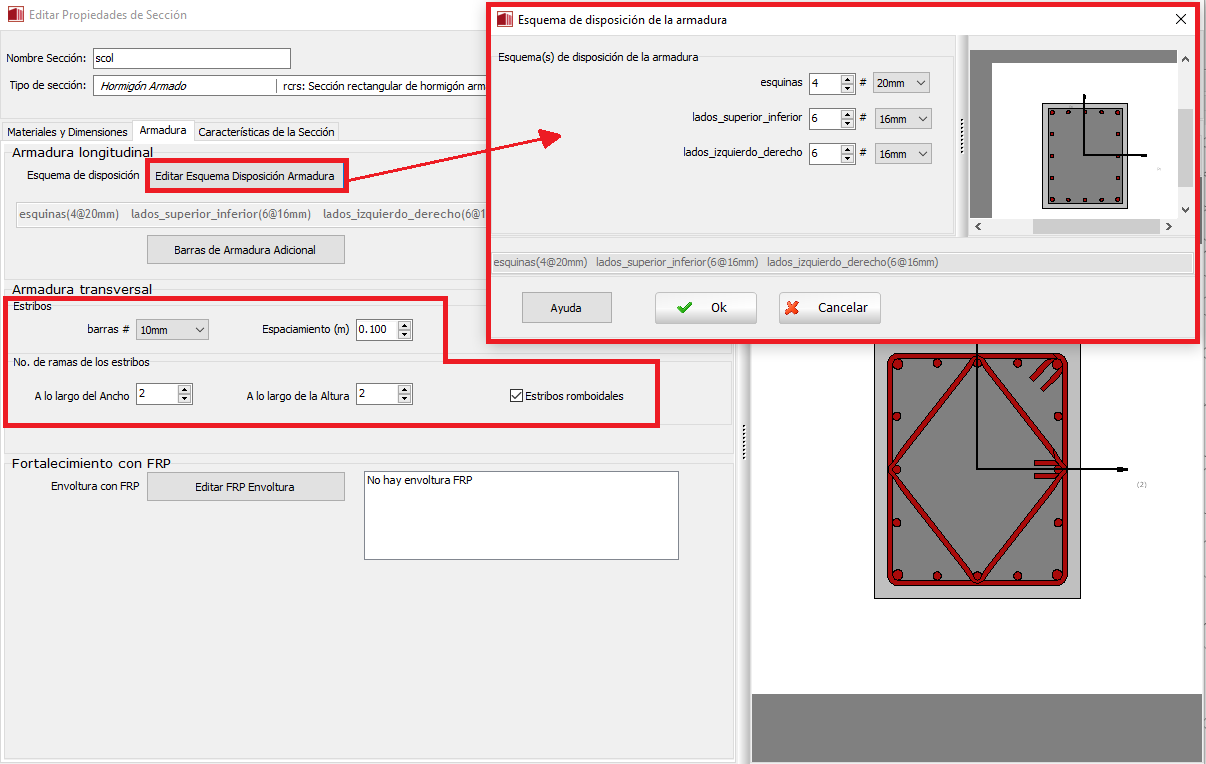This screenshot has height=764, width=1206.
Task: Click the A lo largo del Ancho field
Action: click(156, 395)
